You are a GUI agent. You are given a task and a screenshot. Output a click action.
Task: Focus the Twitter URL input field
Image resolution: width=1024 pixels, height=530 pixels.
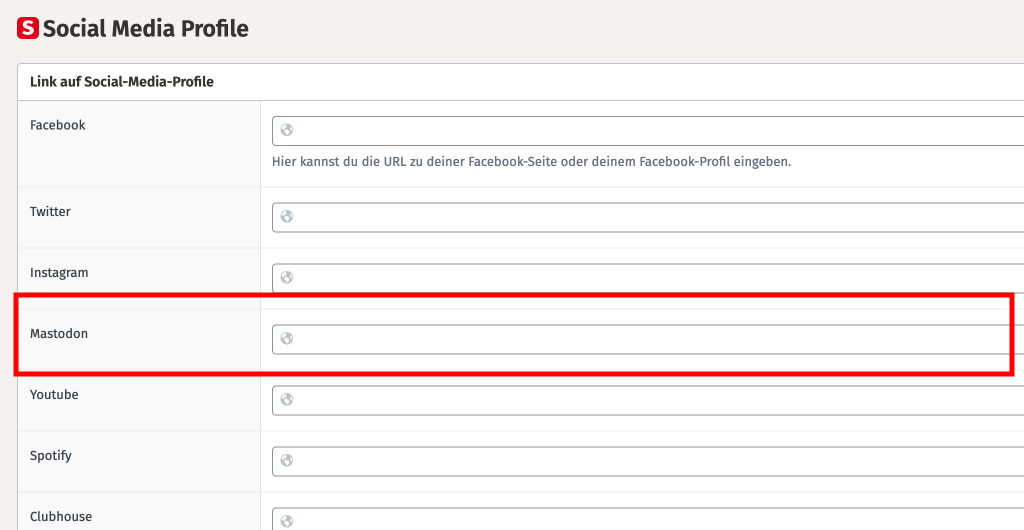(x=650, y=217)
